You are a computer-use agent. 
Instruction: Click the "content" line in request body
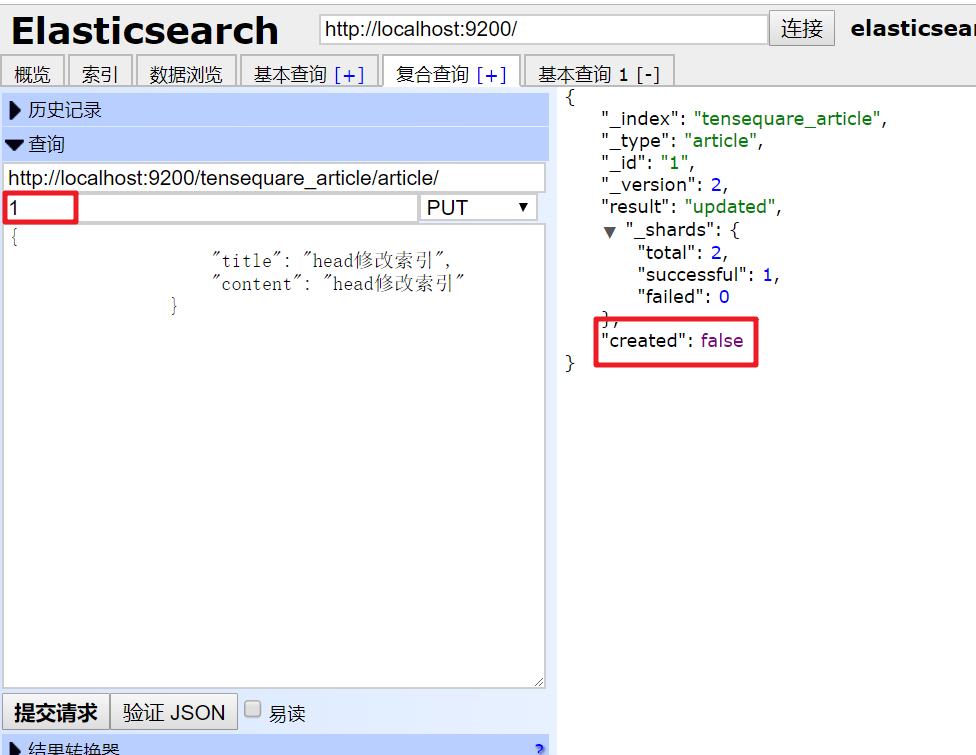[338, 284]
